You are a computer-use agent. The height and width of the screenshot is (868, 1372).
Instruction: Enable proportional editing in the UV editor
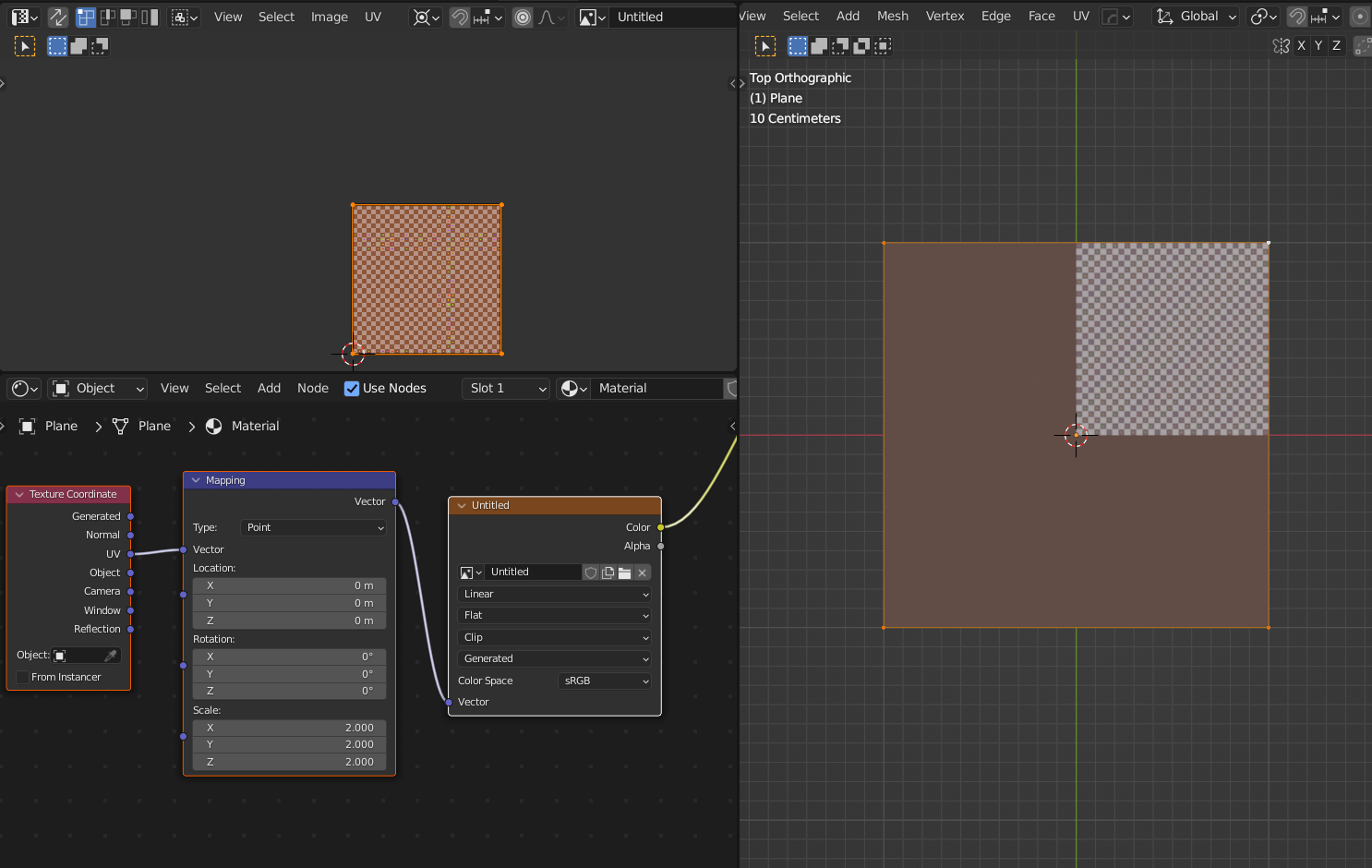click(523, 17)
